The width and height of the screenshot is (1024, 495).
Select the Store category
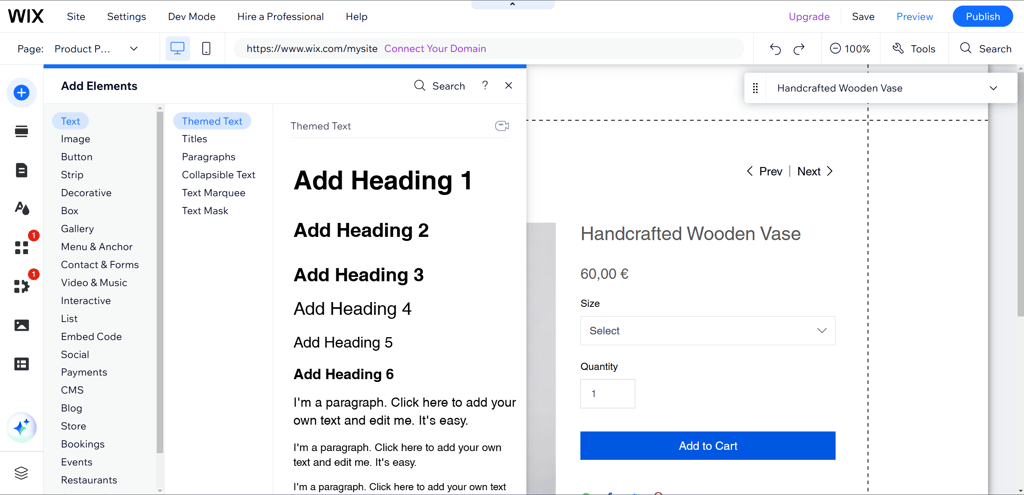click(73, 426)
